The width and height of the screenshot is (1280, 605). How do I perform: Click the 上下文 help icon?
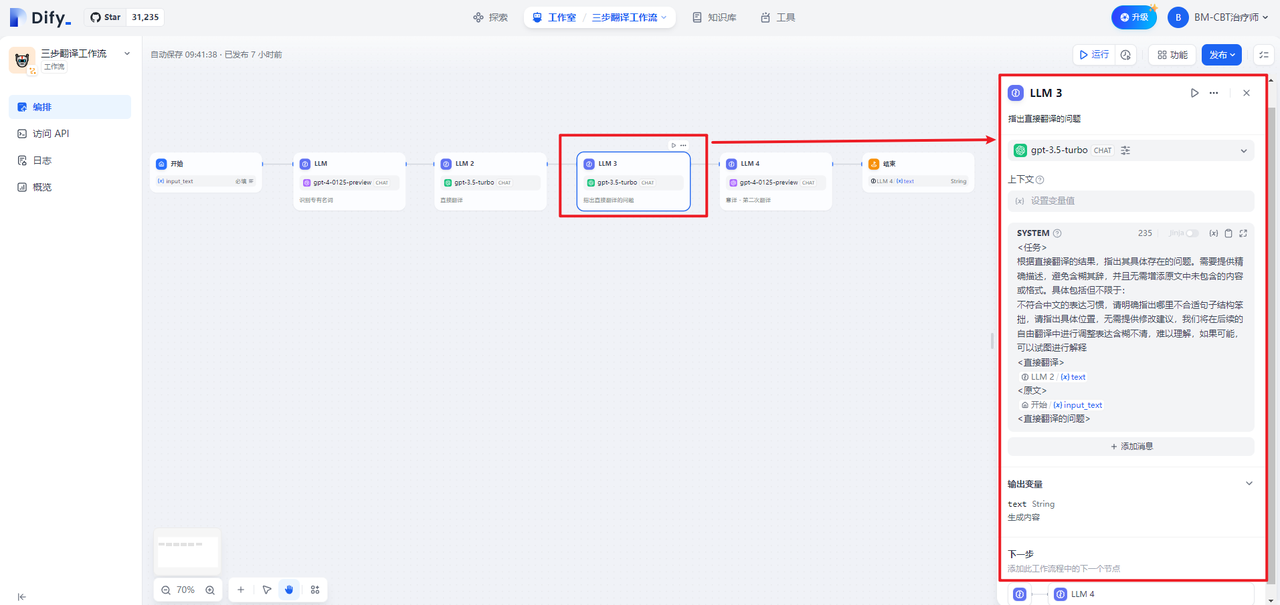pos(1040,180)
